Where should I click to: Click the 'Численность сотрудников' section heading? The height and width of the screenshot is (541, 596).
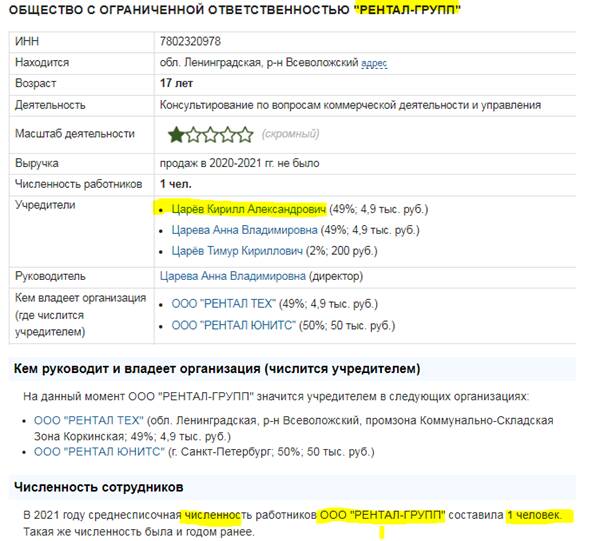tap(99, 487)
